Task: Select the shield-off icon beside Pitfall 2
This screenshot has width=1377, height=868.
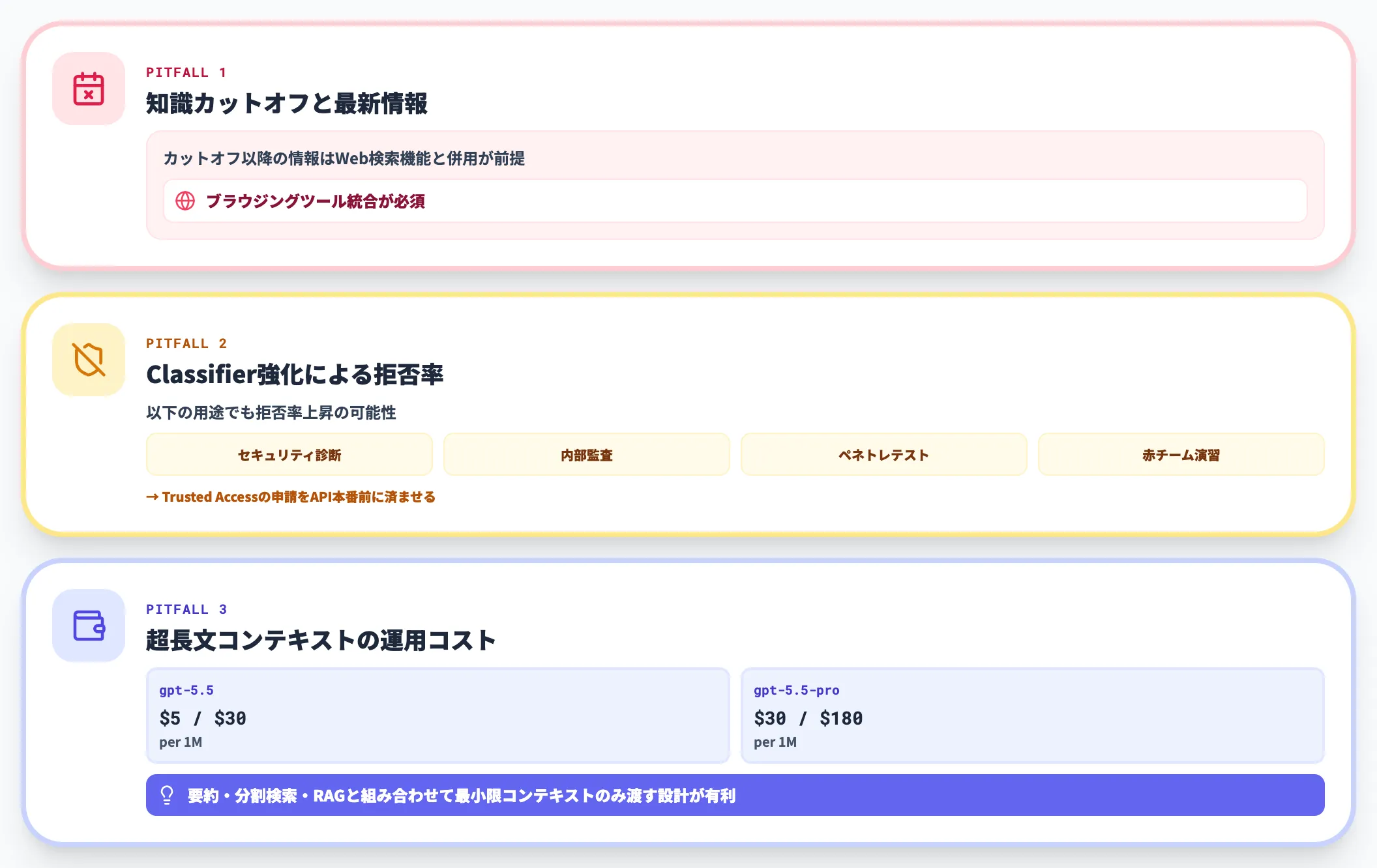Action: tap(89, 359)
